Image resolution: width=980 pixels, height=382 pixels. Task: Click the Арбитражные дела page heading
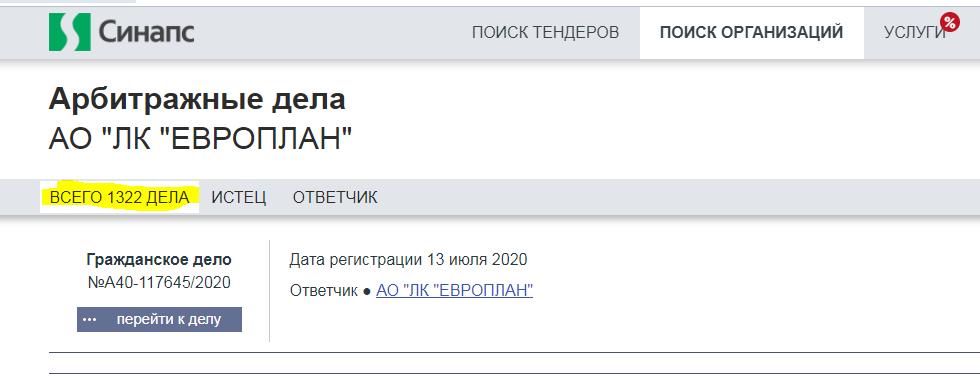click(197, 100)
